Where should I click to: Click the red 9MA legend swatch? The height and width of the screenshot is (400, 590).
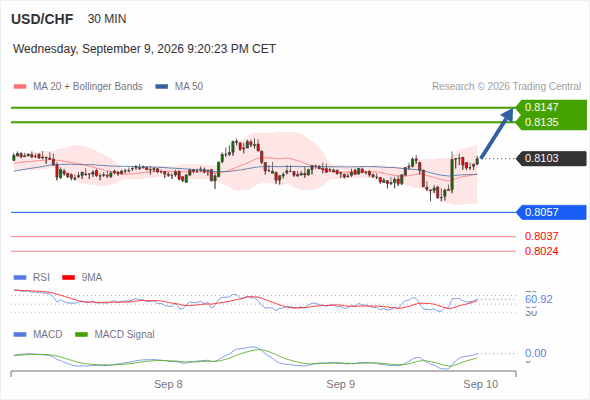68,278
